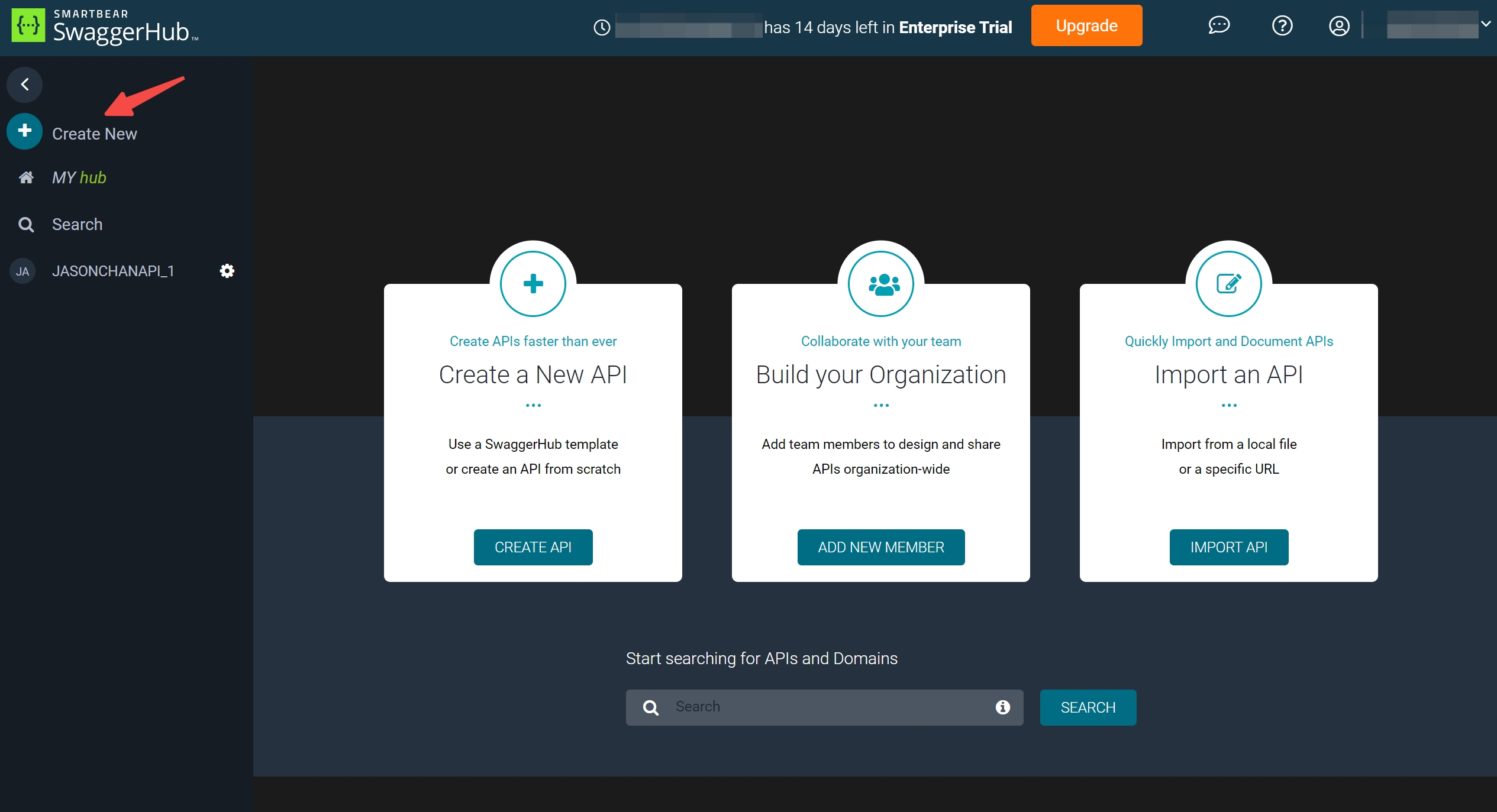This screenshot has width=1497, height=812.
Task: Click the chat feedback icon
Action: coord(1219,25)
